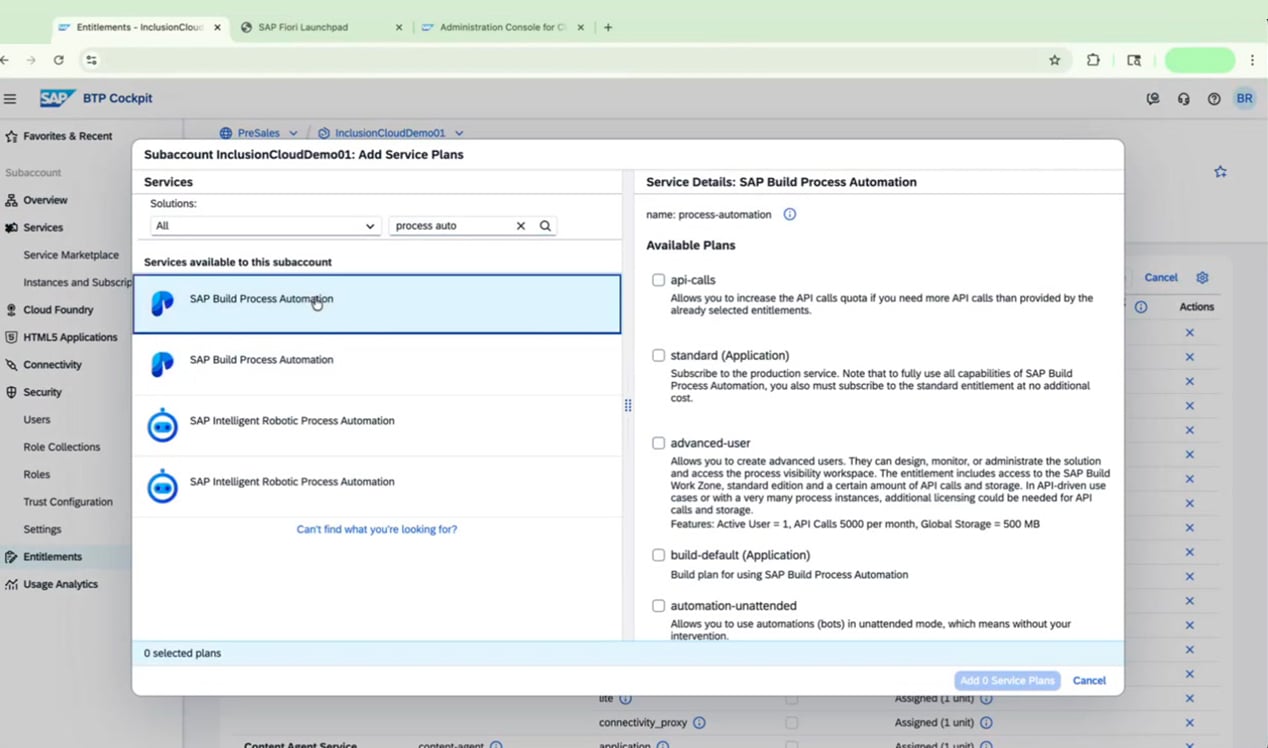This screenshot has width=1268, height=748.
Task: Open Service Marketplace in sidebar
Action: point(71,255)
